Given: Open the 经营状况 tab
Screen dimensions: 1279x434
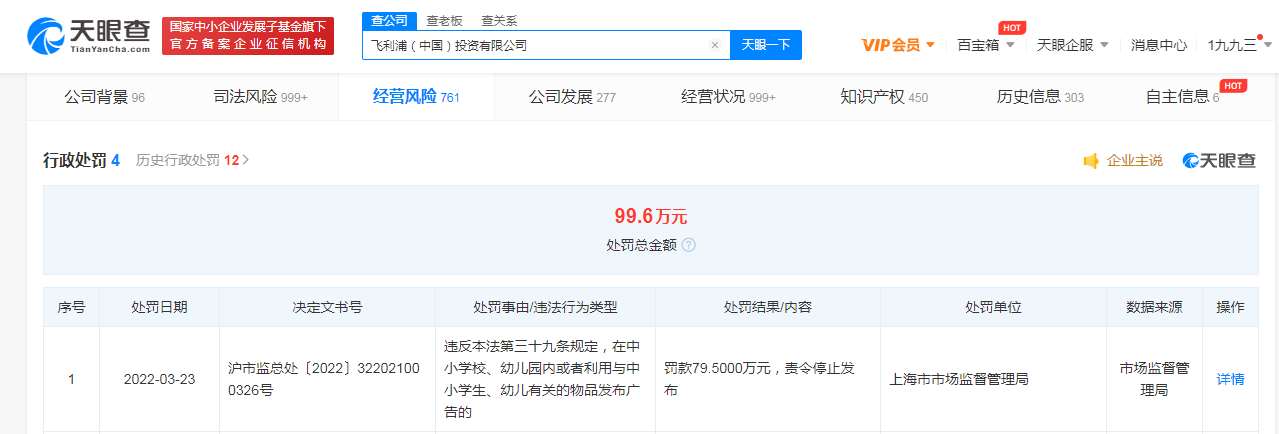Looking at the screenshot, I should 728,97.
